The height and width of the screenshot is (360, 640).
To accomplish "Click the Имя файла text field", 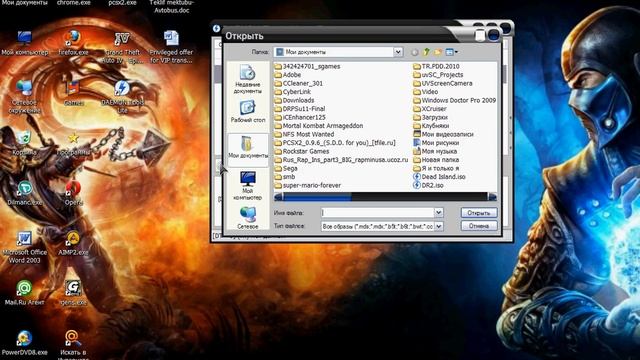I will pos(377,213).
